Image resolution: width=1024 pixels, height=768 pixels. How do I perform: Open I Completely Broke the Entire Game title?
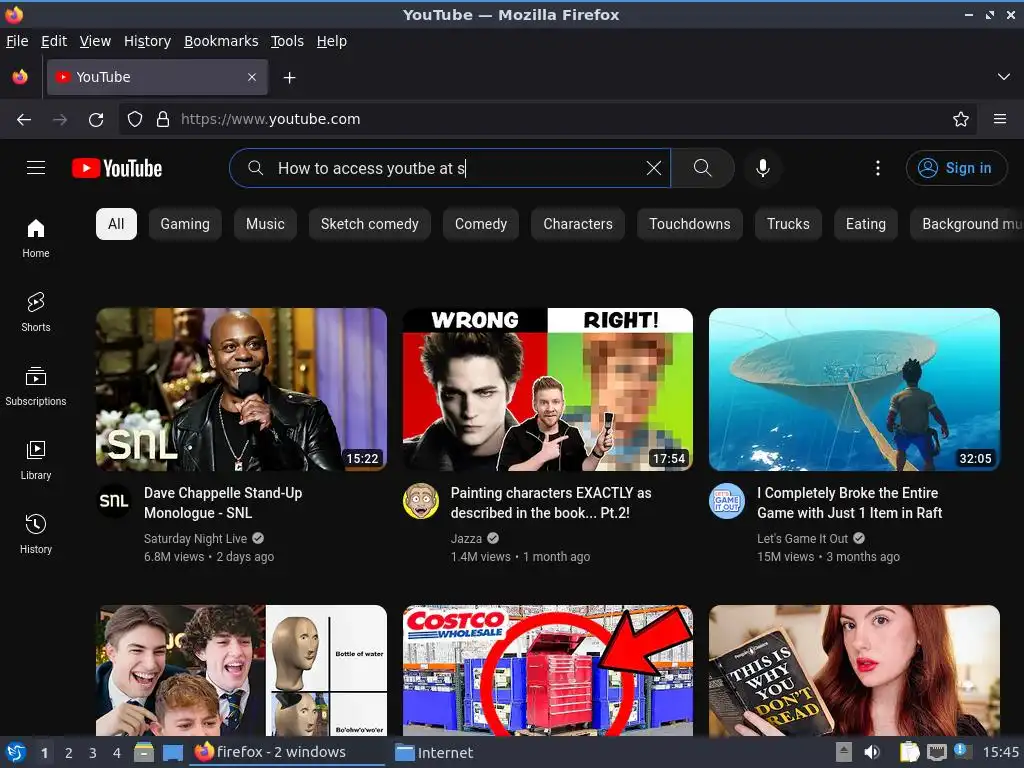tap(849, 503)
